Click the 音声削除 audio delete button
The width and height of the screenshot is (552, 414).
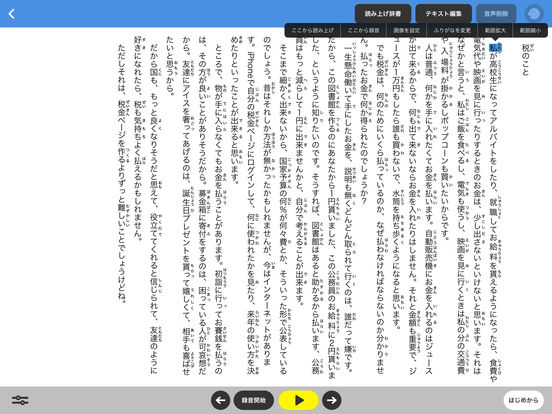496,14
